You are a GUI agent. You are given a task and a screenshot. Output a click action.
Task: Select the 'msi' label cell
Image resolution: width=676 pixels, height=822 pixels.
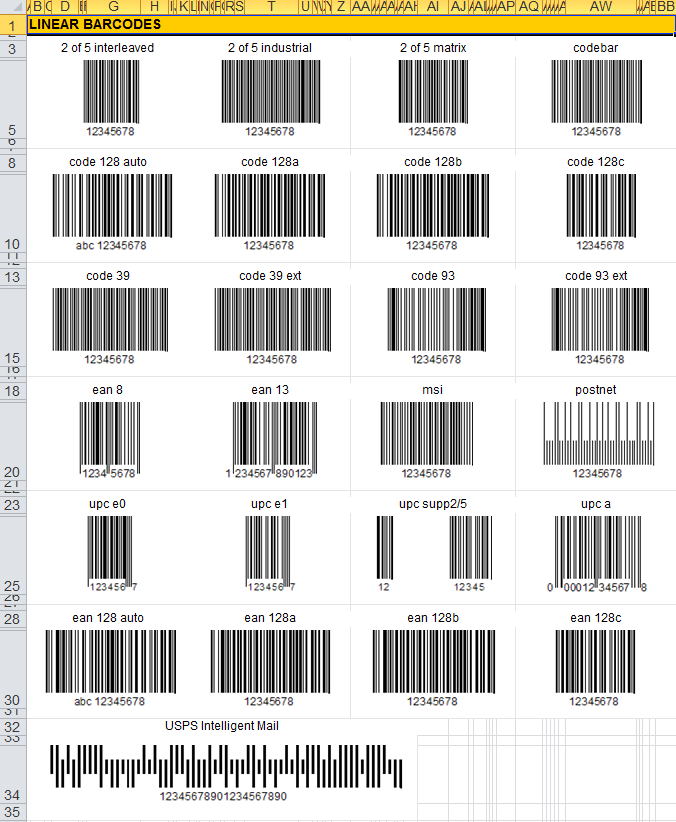(433, 390)
